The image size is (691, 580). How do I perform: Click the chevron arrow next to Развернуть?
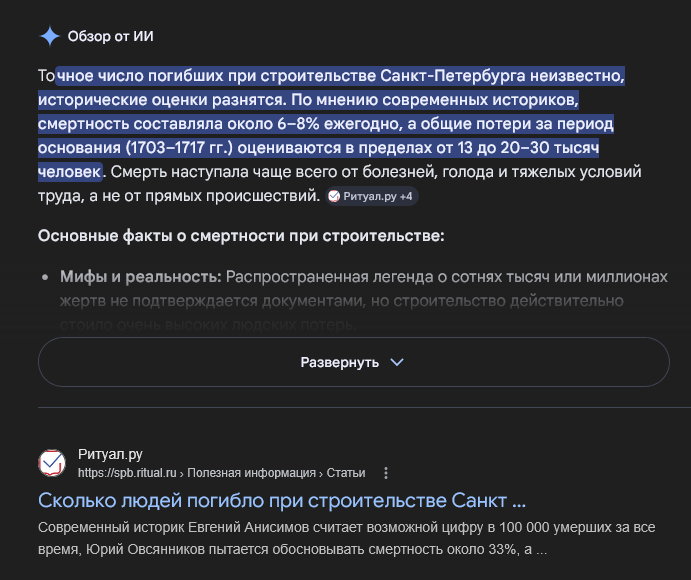(397, 362)
